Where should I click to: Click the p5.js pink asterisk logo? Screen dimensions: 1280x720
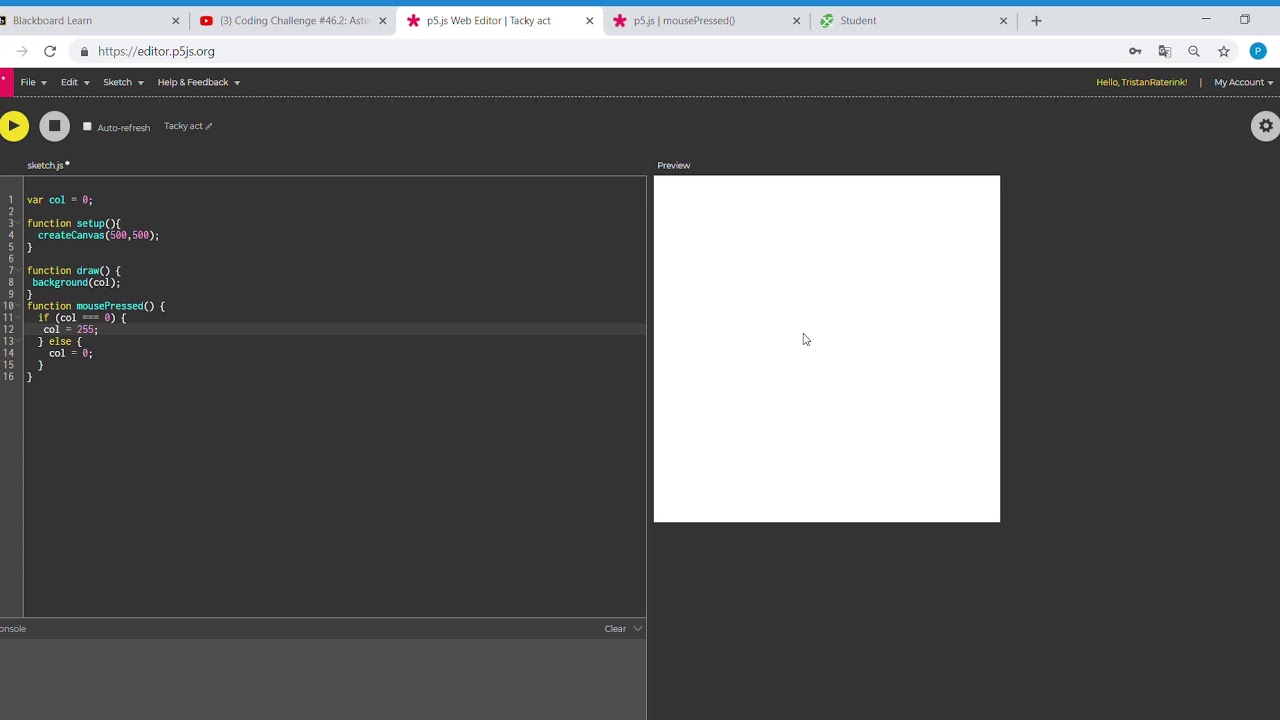coord(4,82)
